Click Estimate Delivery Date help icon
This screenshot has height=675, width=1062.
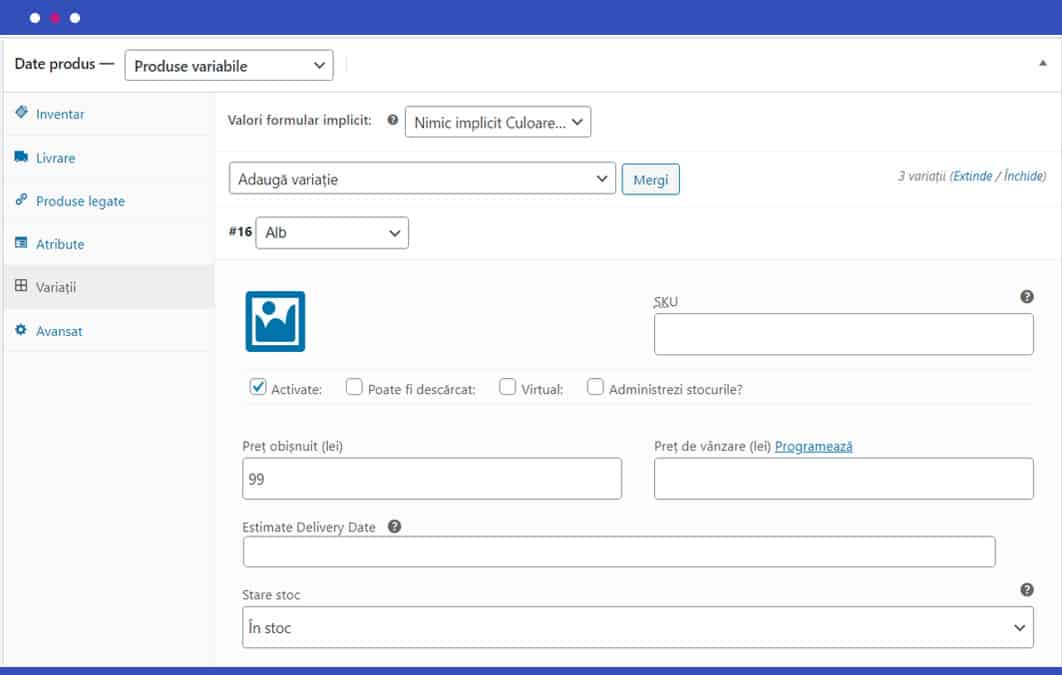[x=394, y=526]
